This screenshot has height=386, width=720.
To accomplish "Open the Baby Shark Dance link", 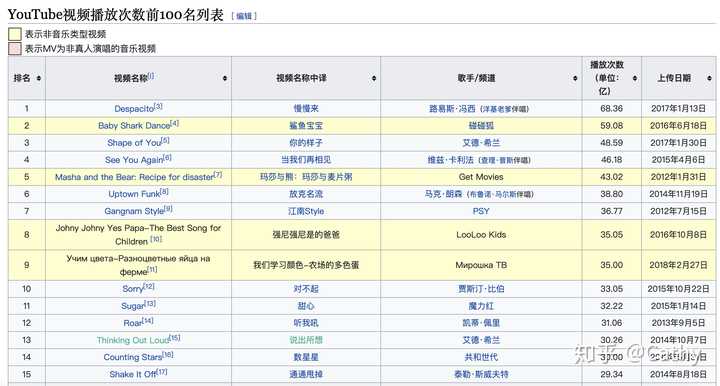I will [134, 126].
